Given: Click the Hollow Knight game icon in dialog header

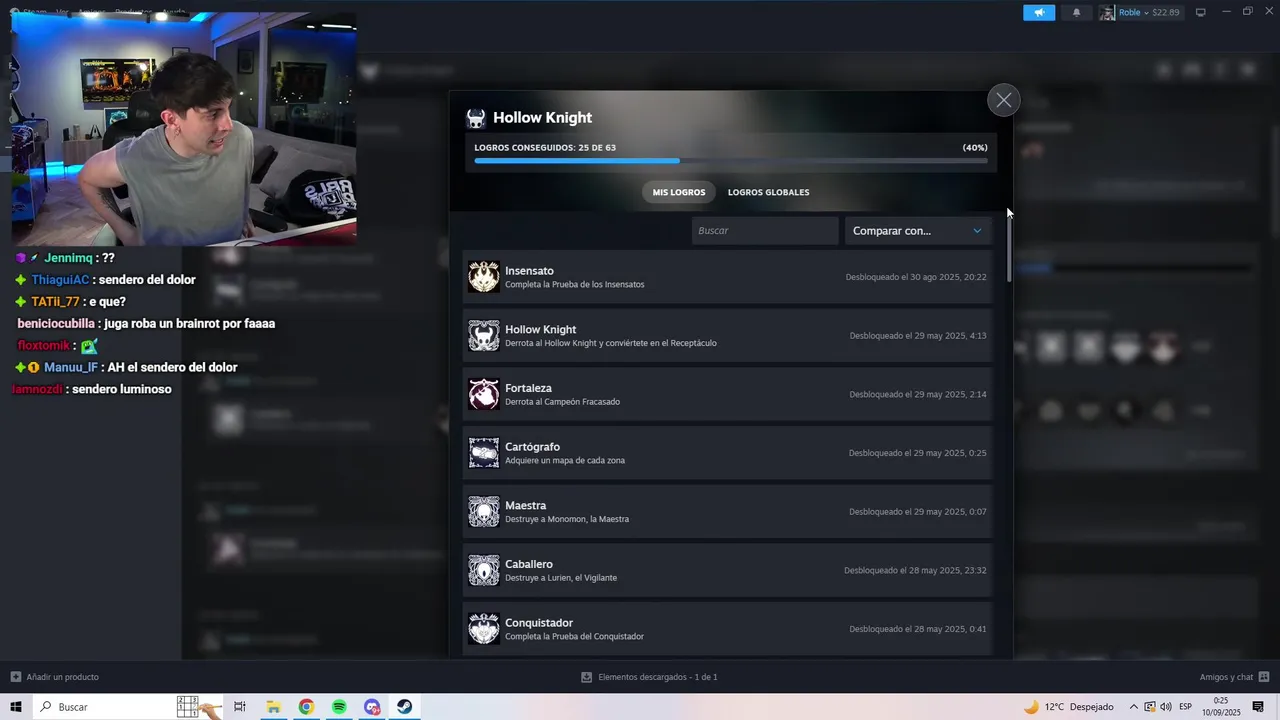Looking at the screenshot, I should pos(476,118).
